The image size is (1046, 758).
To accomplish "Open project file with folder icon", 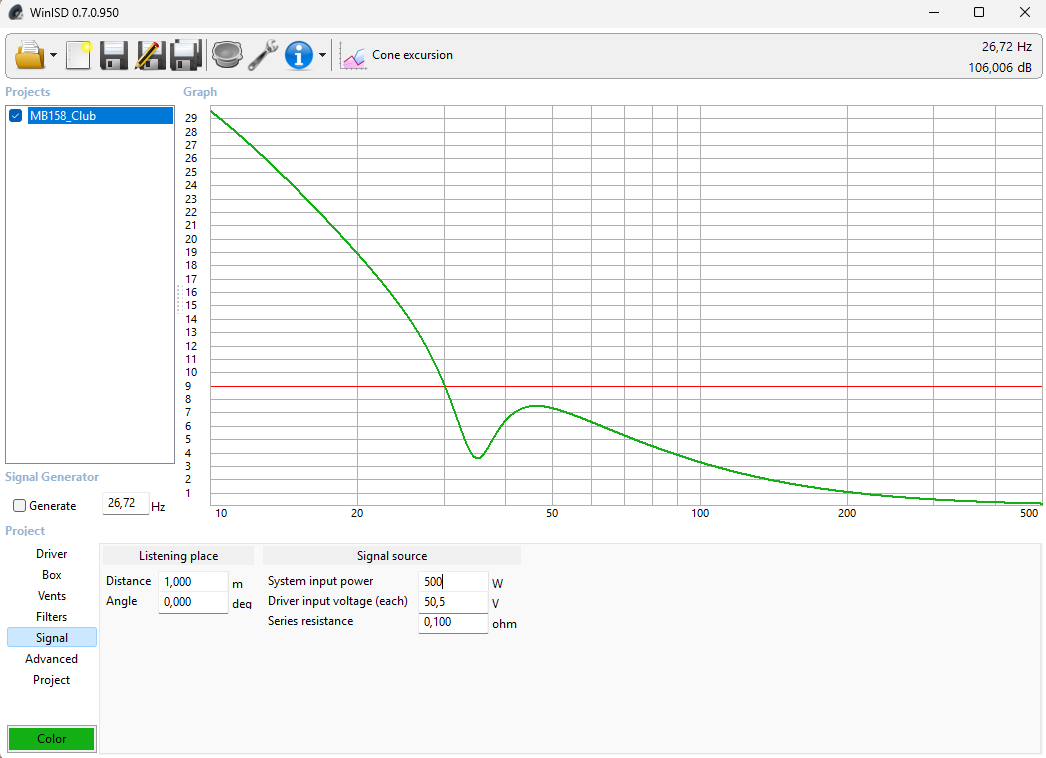I will point(30,55).
